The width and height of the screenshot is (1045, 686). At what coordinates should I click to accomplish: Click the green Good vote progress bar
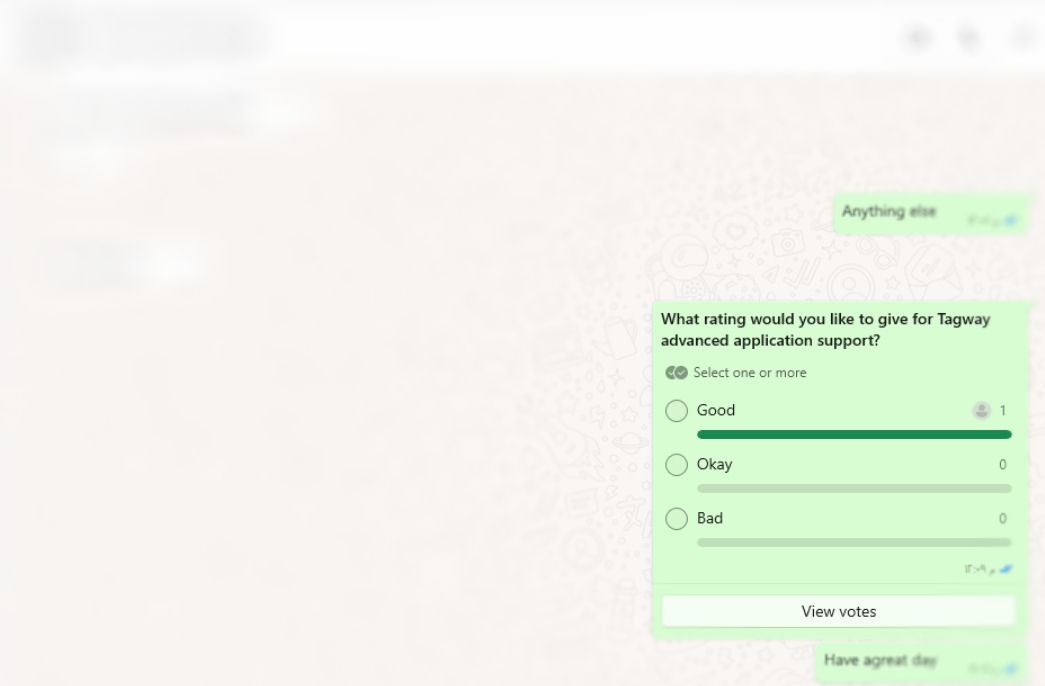pyautogui.click(x=854, y=435)
